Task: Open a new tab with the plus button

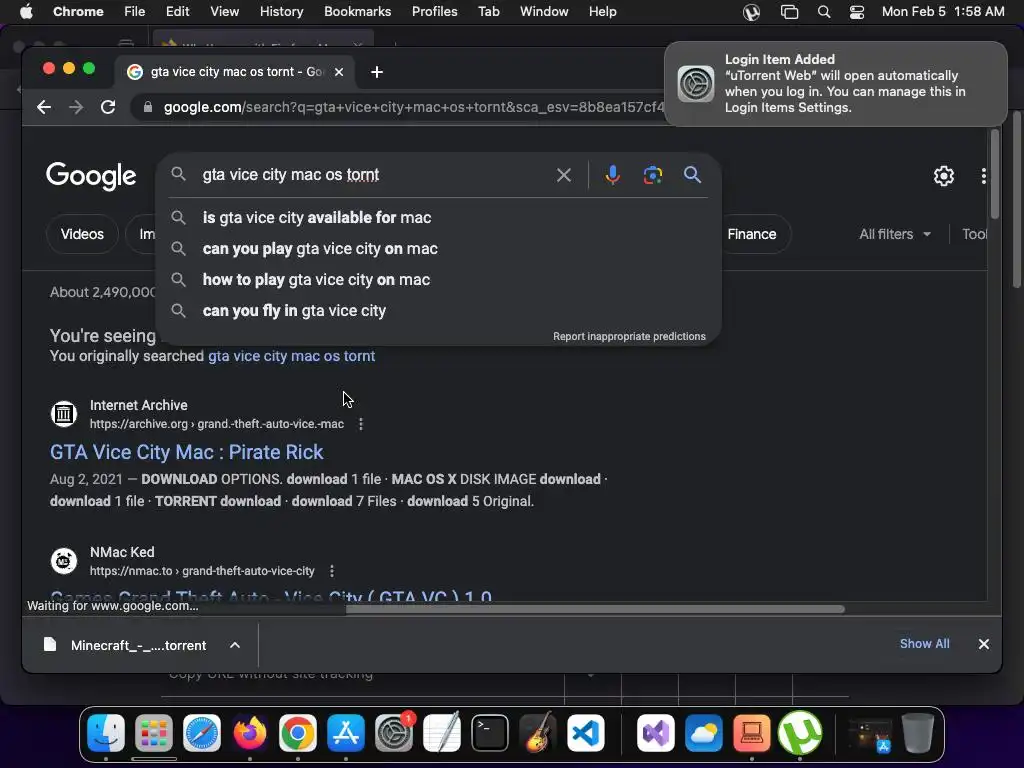Action: [377, 72]
